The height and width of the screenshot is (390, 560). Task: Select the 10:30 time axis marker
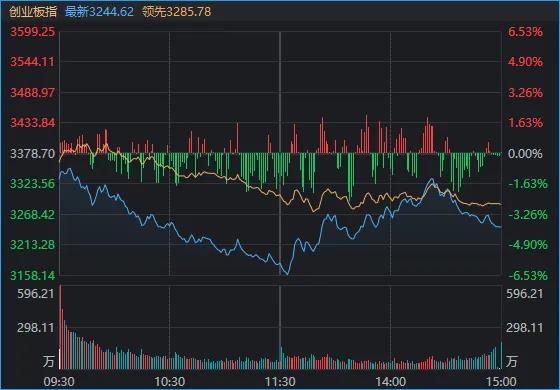tap(170, 382)
